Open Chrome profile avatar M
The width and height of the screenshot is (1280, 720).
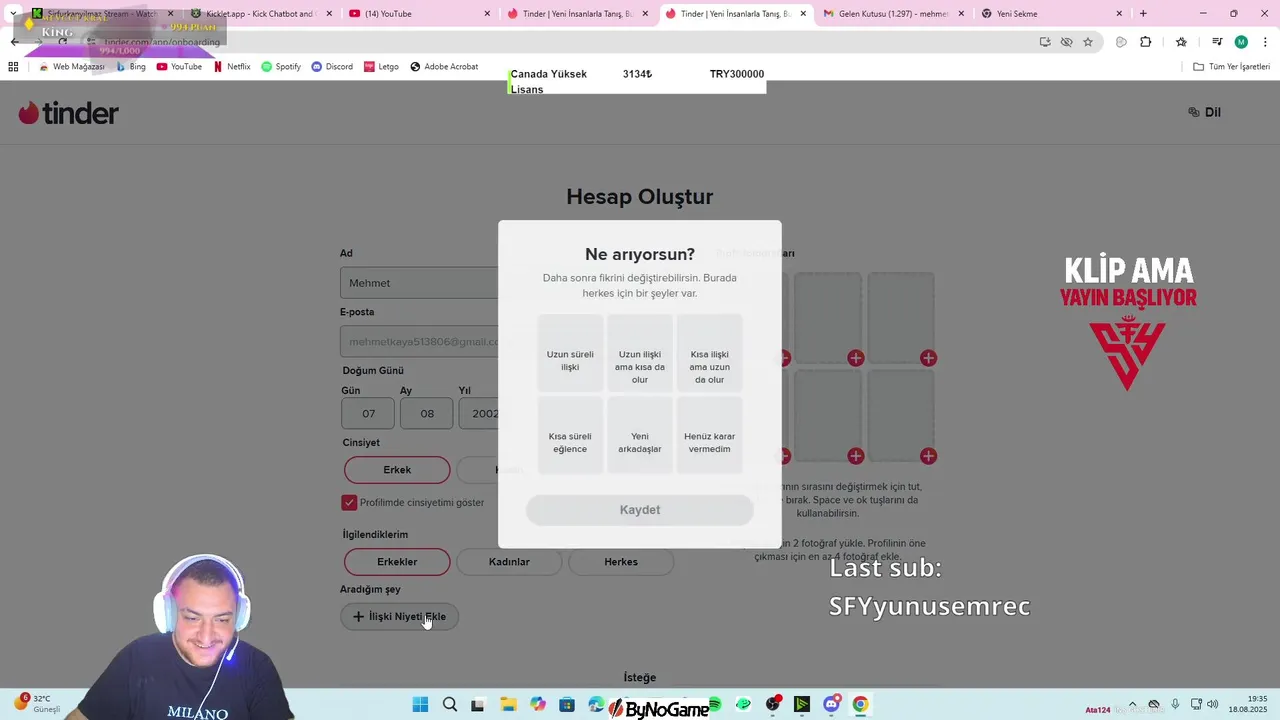[x=1241, y=42]
